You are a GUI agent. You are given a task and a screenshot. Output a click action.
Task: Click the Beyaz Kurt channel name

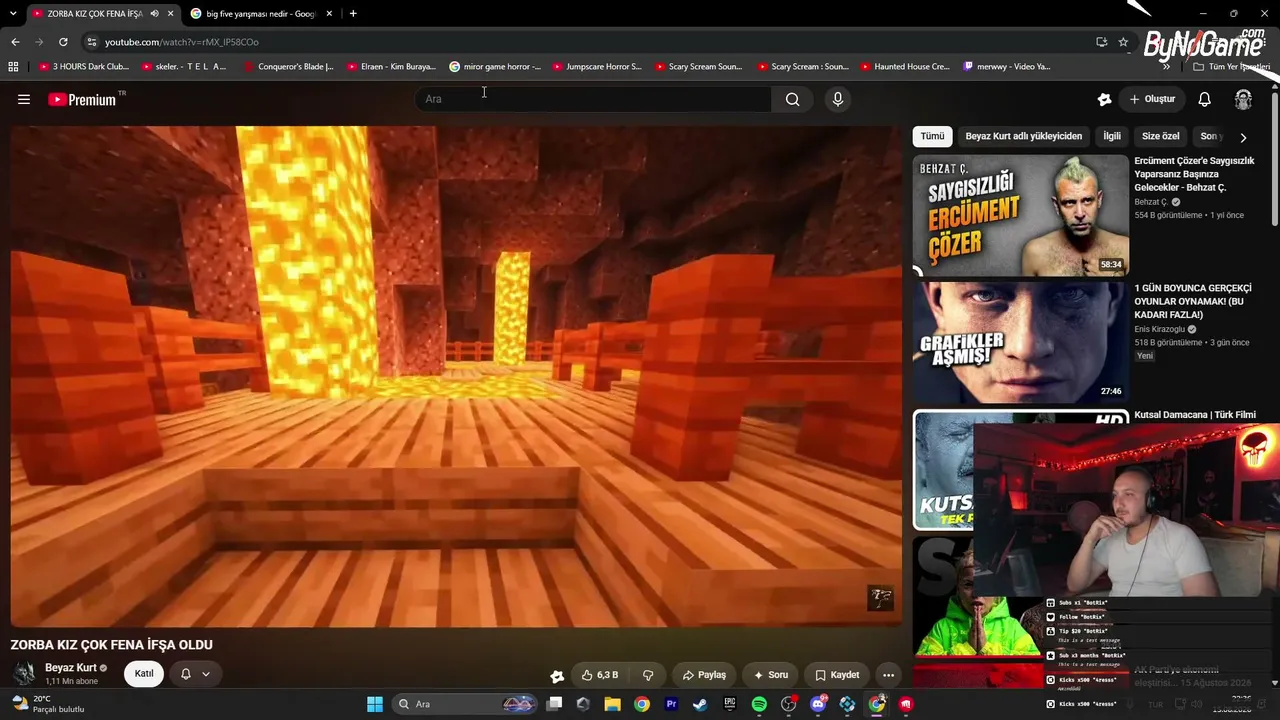71,668
